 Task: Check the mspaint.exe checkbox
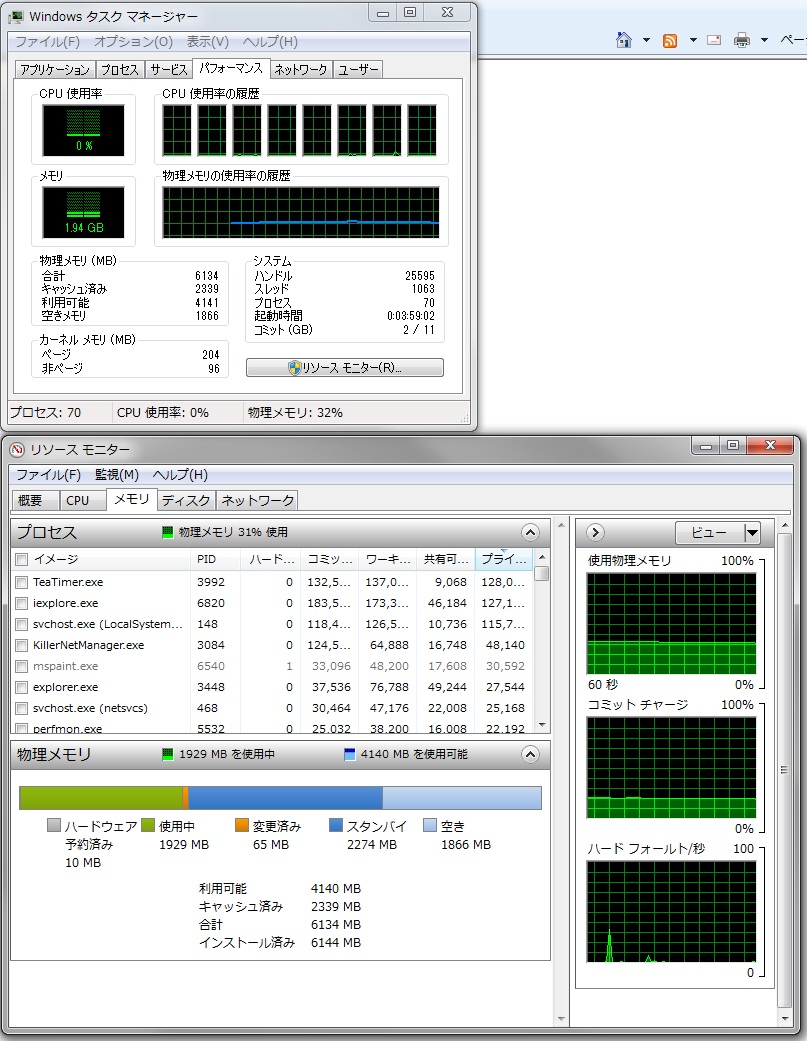click(x=21, y=667)
